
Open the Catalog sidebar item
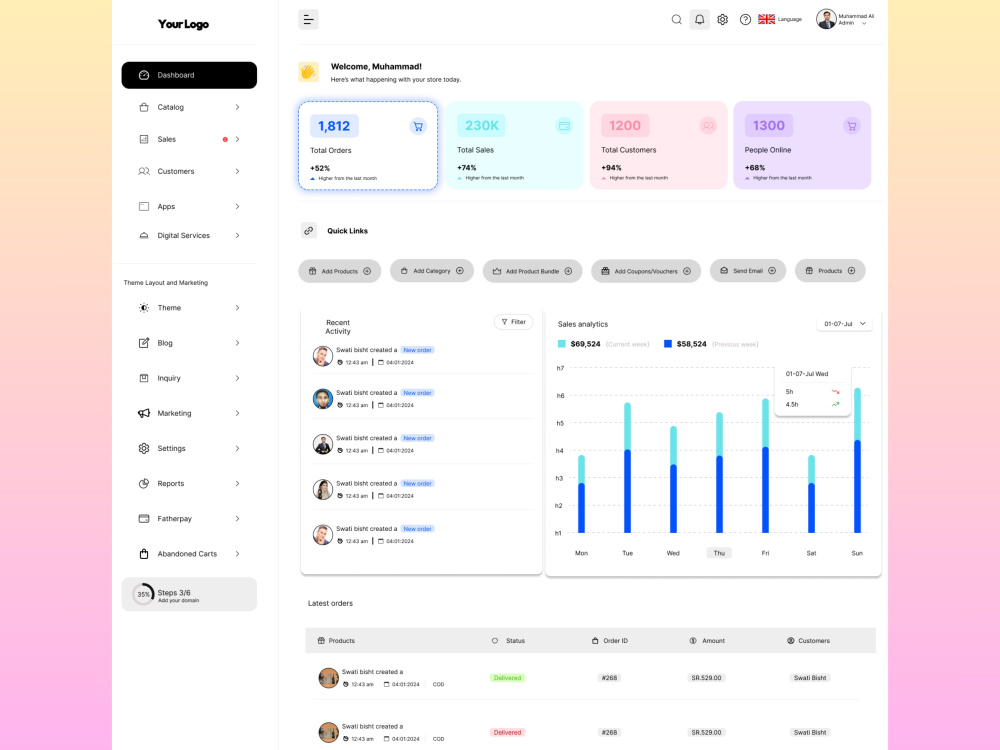[x=189, y=107]
